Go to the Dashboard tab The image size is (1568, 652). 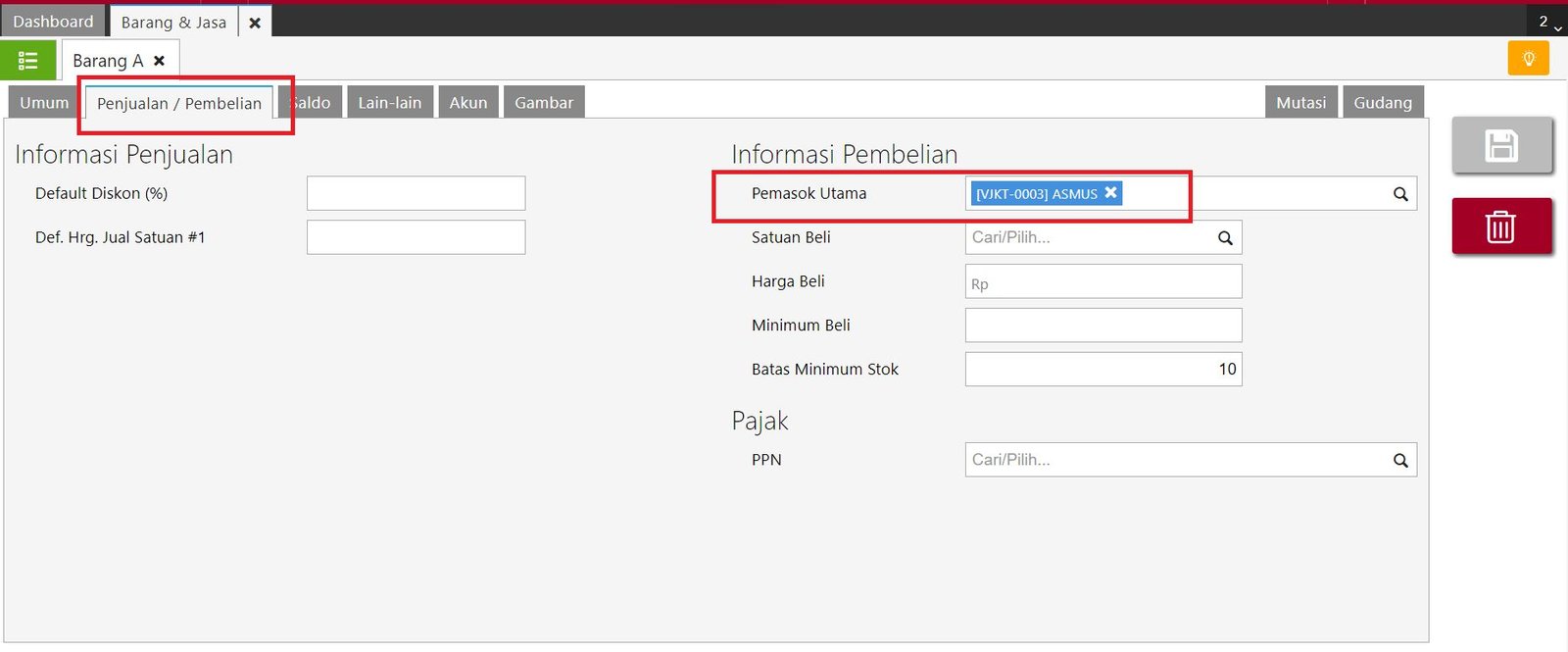[53, 22]
